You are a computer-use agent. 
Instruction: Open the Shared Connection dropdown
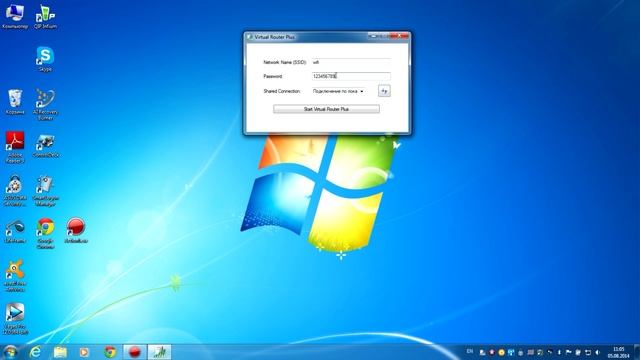pyautogui.click(x=338, y=91)
